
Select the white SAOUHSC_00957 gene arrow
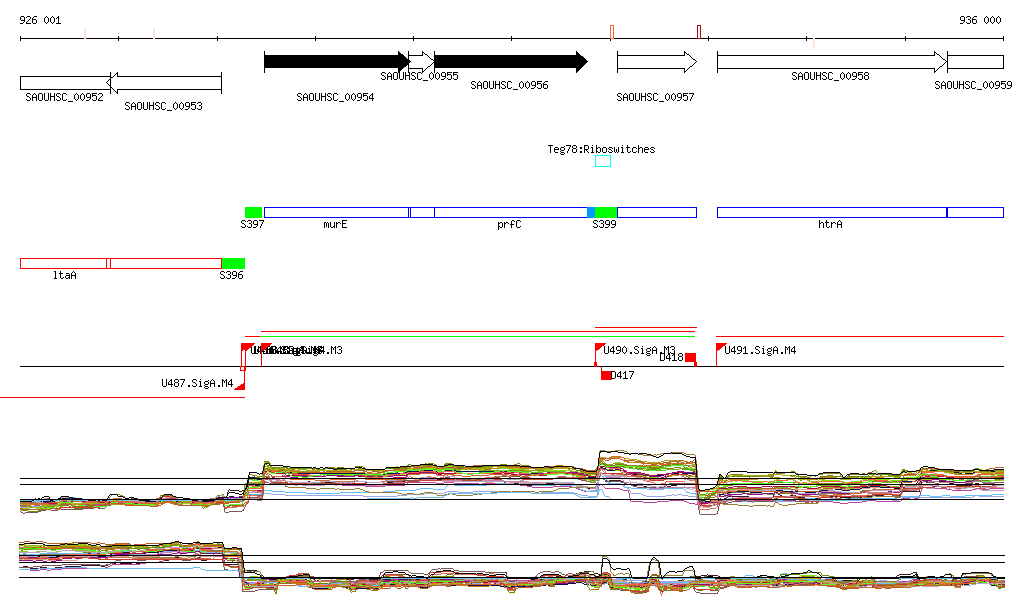(x=657, y=62)
